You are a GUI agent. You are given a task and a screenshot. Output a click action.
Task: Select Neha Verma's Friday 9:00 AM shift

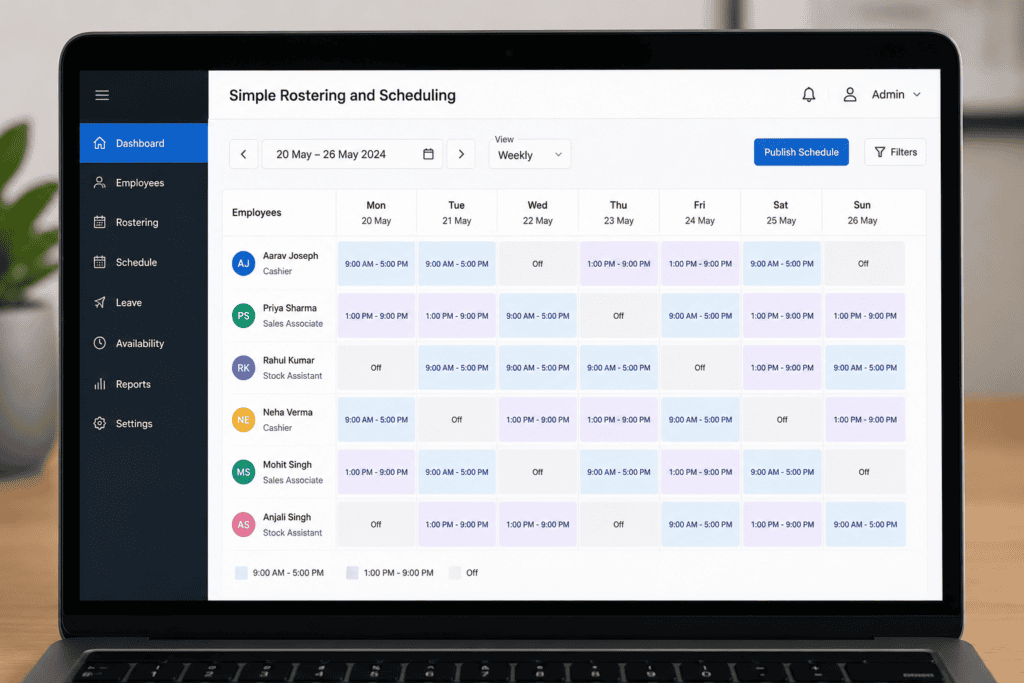coord(700,420)
